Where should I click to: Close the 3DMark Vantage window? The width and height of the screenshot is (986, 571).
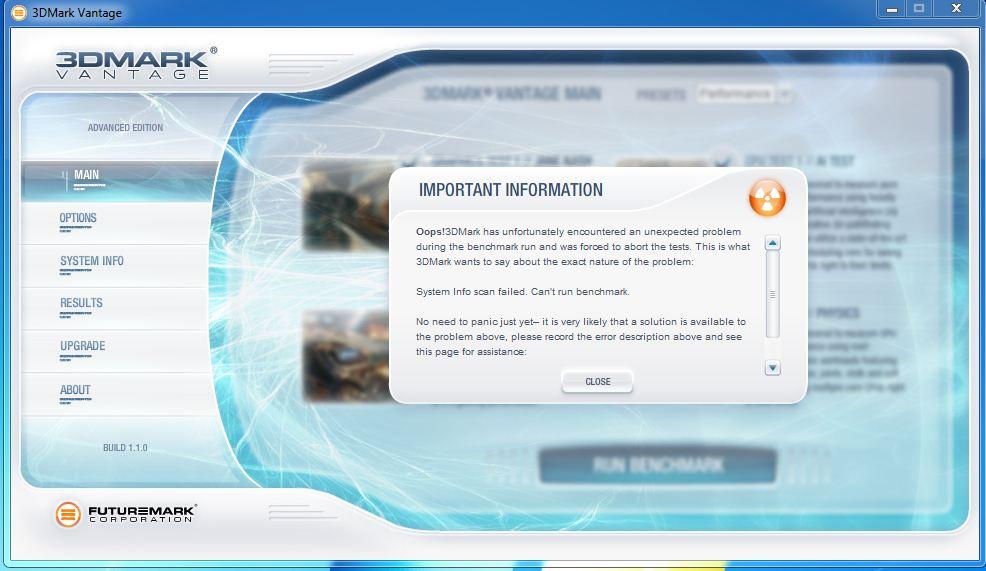[956, 9]
